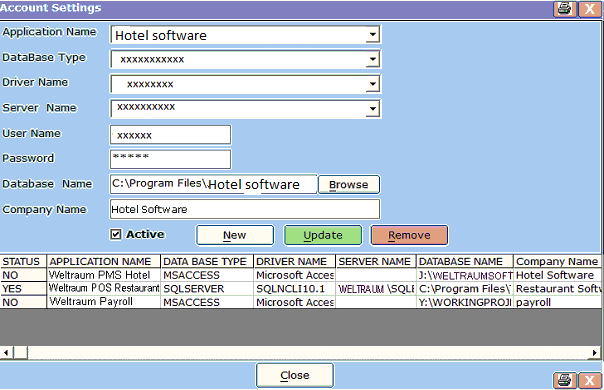This screenshot has width=604, height=390.
Task: Click the SERVER NAME column header
Action: (376, 261)
